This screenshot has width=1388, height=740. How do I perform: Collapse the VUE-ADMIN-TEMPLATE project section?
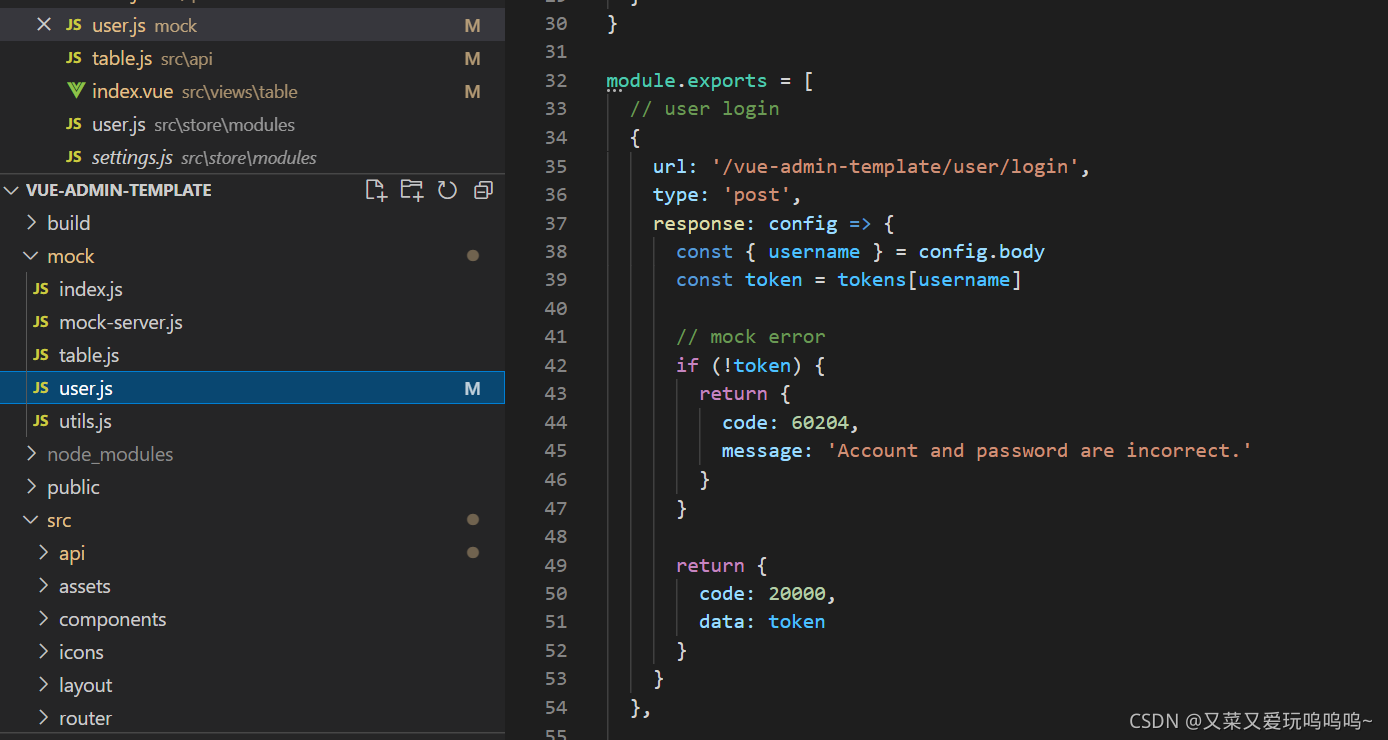click(12, 190)
